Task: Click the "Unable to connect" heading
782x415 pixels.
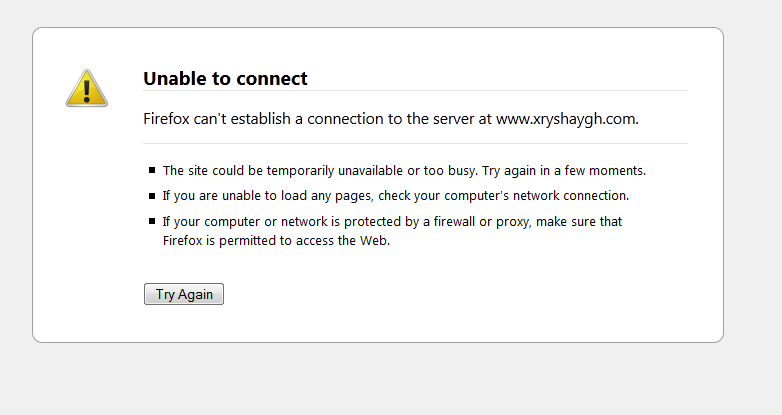Action: point(225,78)
